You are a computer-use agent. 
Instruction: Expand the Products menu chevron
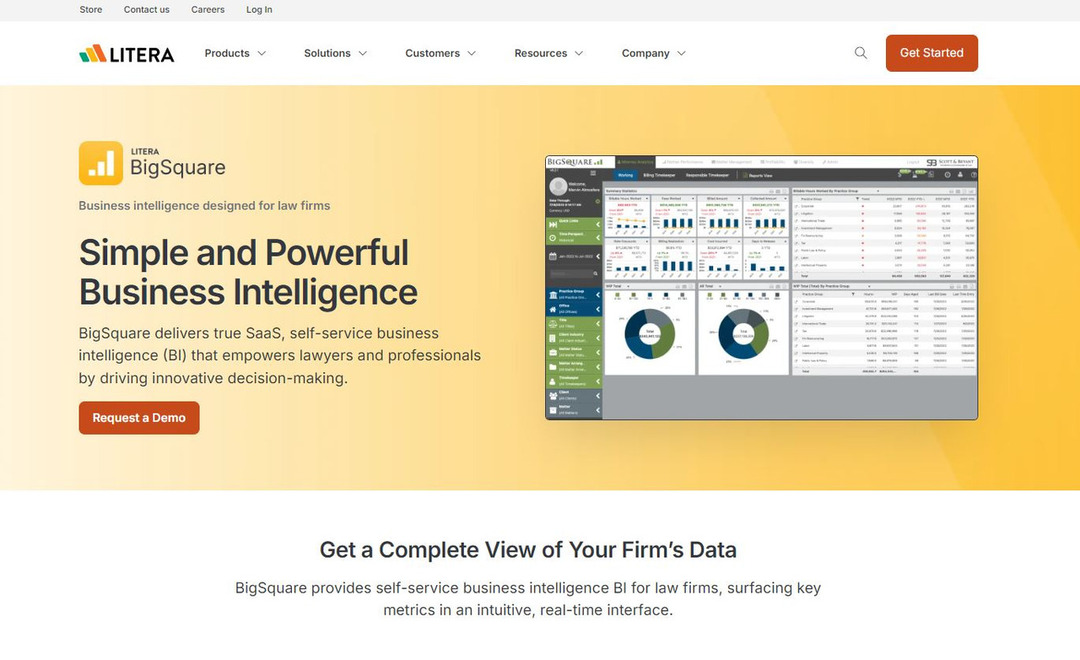click(262, 54)
